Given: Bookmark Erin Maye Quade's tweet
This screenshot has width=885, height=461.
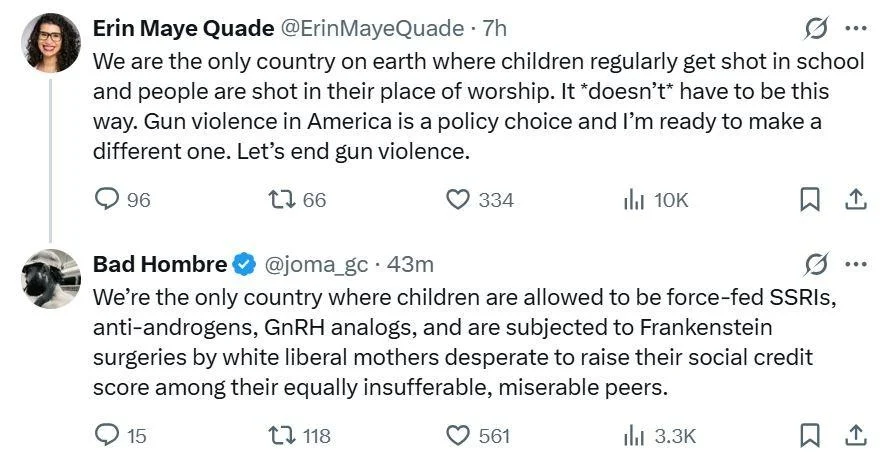Looking at the screenshot, I should tap(810, 200).
